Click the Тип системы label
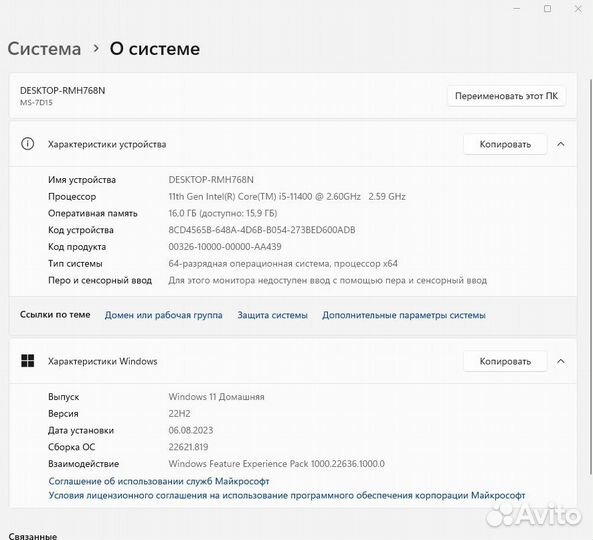 click(75, 264)
